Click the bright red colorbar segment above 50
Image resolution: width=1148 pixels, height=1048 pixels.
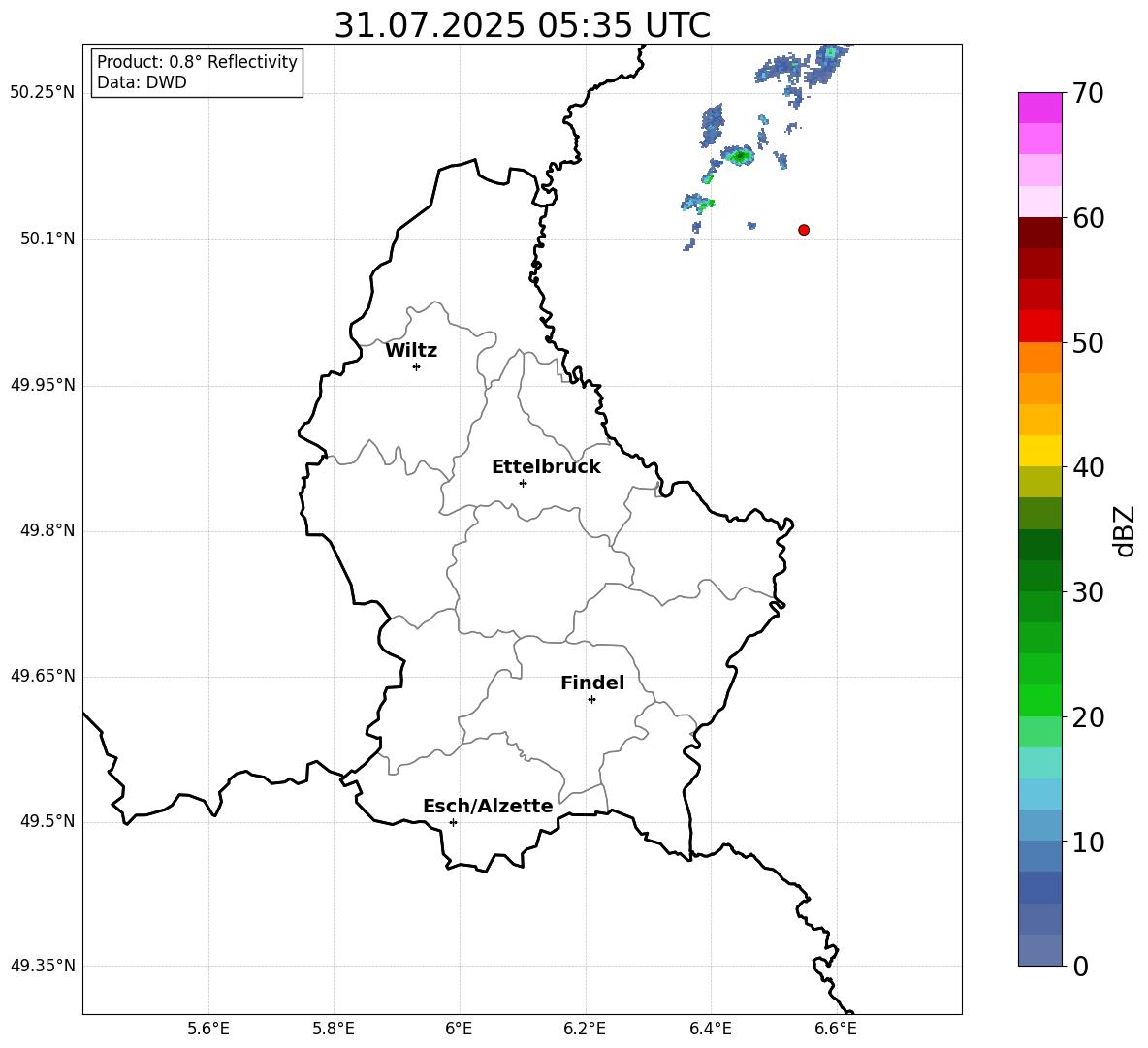pos(1040,327)
